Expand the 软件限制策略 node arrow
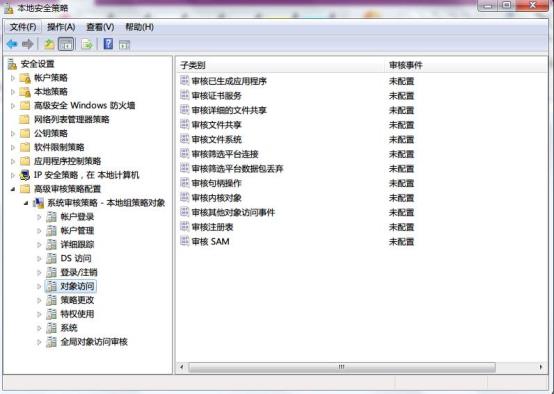The height and width of the screenshot is (394, 554). [x=13, y=147]
